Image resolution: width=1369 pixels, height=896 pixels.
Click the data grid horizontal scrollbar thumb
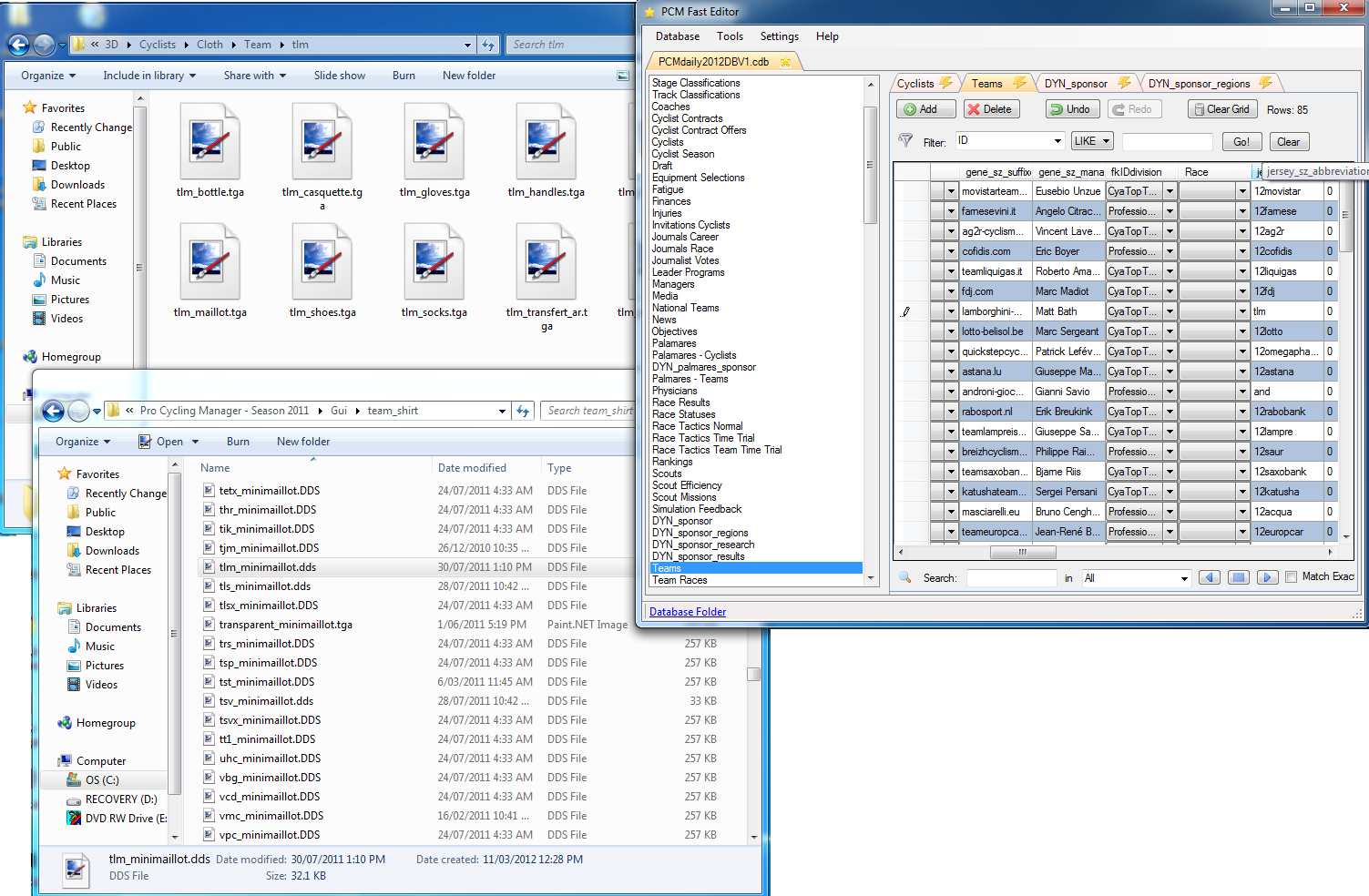point(1023,552)
